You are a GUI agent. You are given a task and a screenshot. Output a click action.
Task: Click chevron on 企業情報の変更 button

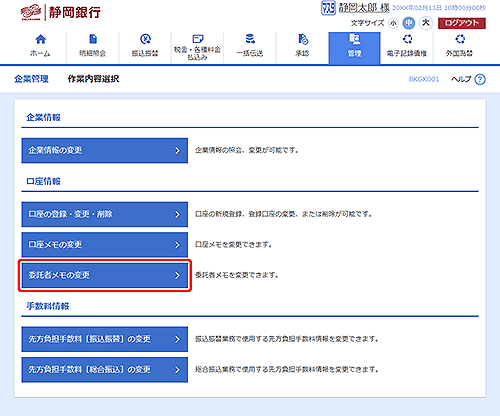(177, 151)
